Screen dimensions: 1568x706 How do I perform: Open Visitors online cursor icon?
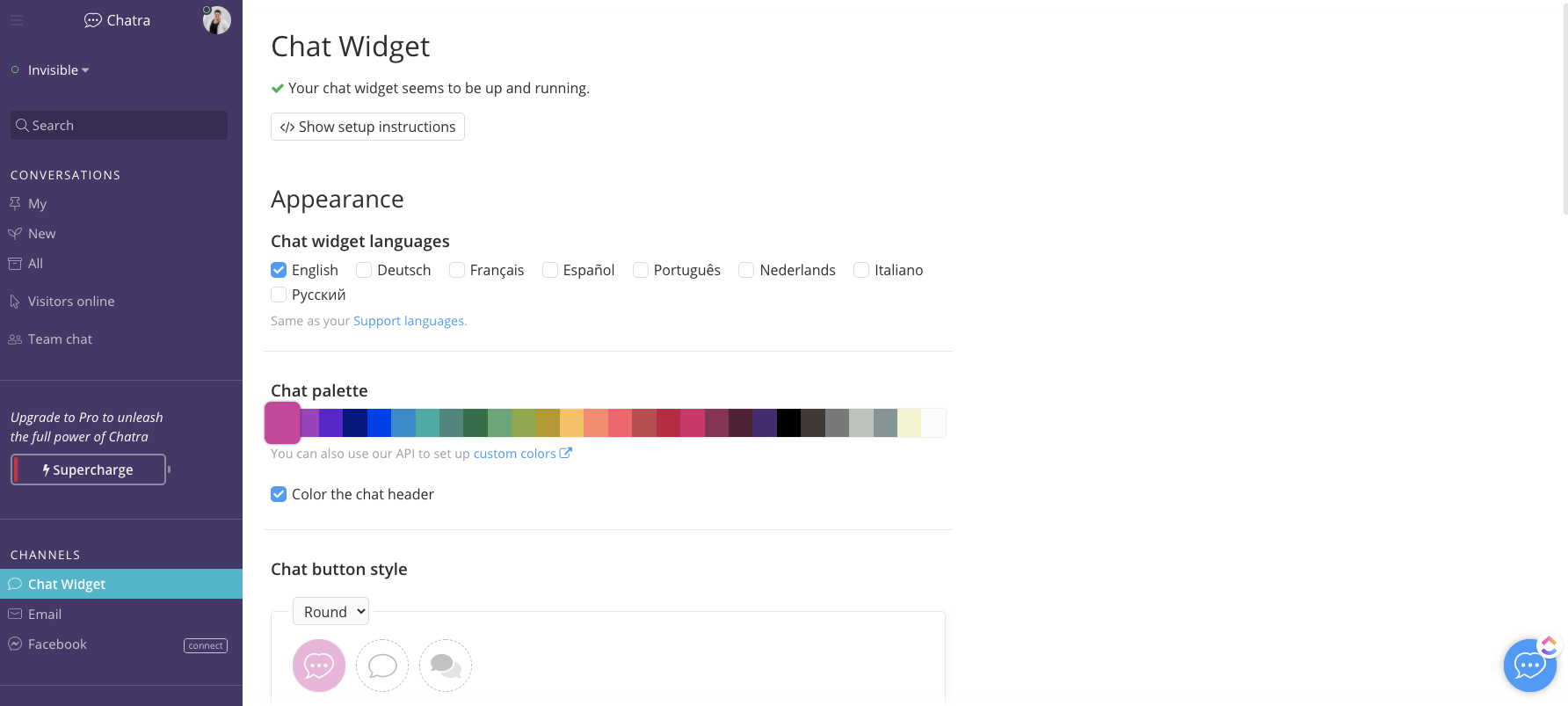pyautogui.click(x=15, y=302)
